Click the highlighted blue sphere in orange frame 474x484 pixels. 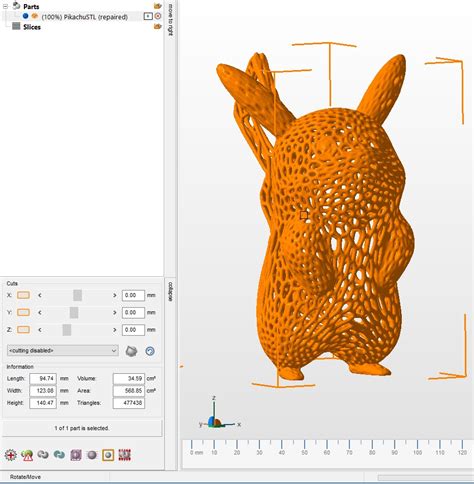coord(108,455)
